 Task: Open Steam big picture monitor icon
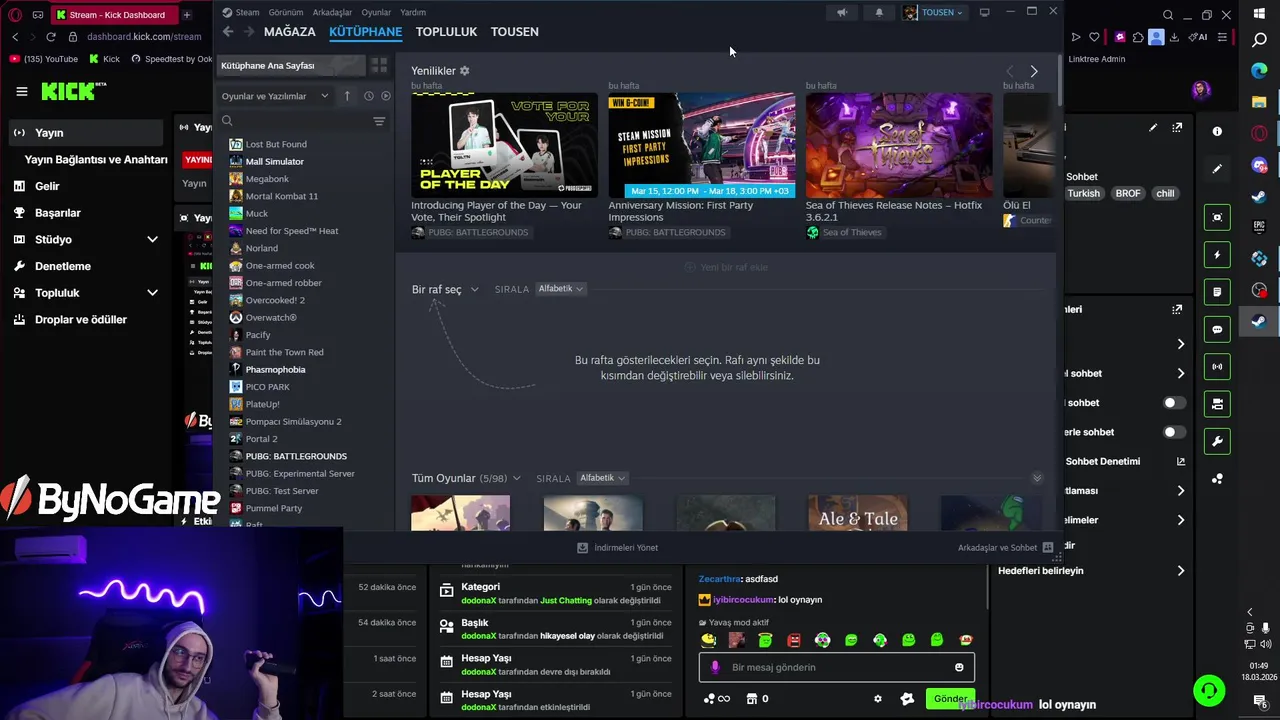(x=984, y=12)
